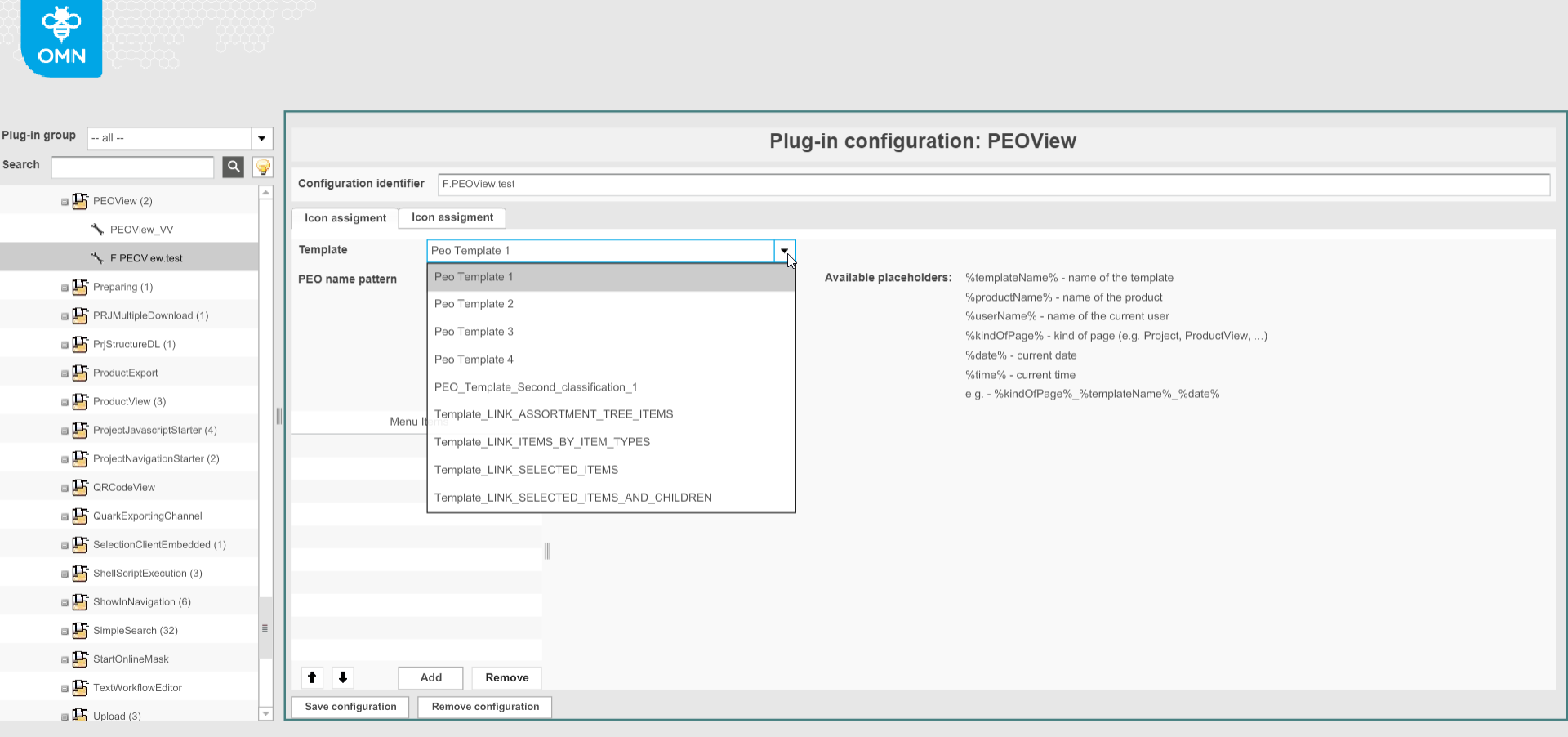This screenshot has height=737, width=1568.
Task: Click the lightbulb hint icon
Action: coord(263,167)
